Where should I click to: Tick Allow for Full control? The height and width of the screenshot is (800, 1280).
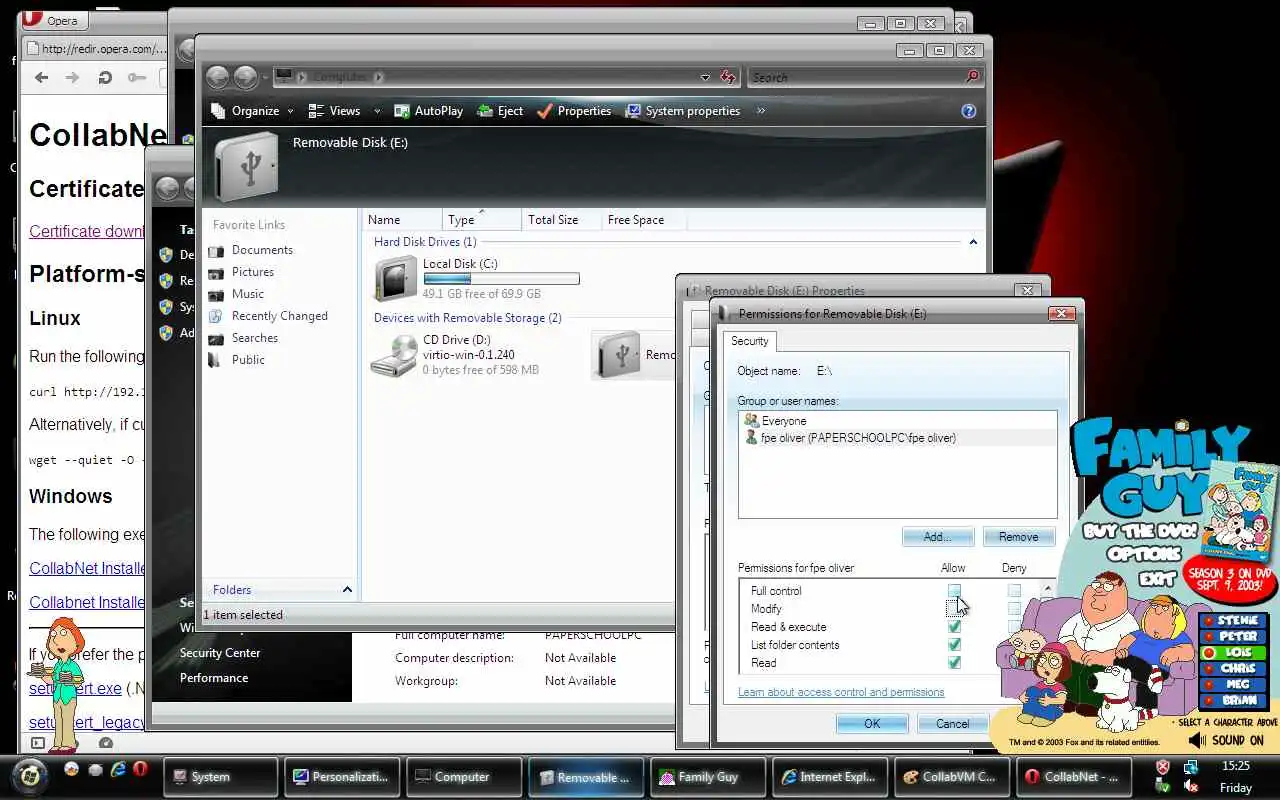click(954, 591)
